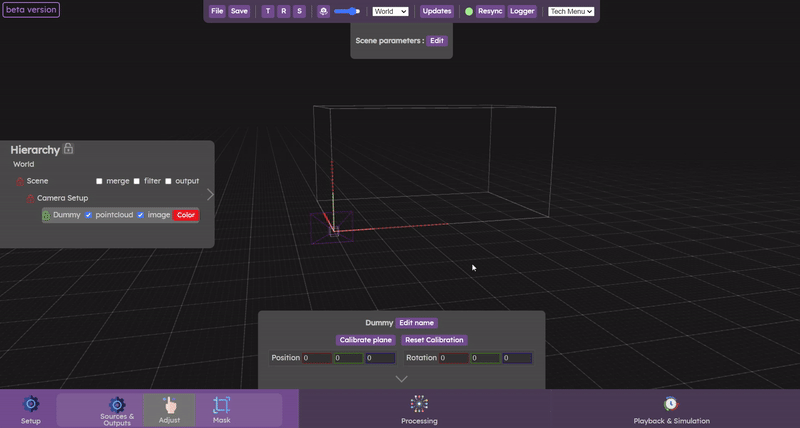Enable the filter checkbox for Scene

pos(137,181)
